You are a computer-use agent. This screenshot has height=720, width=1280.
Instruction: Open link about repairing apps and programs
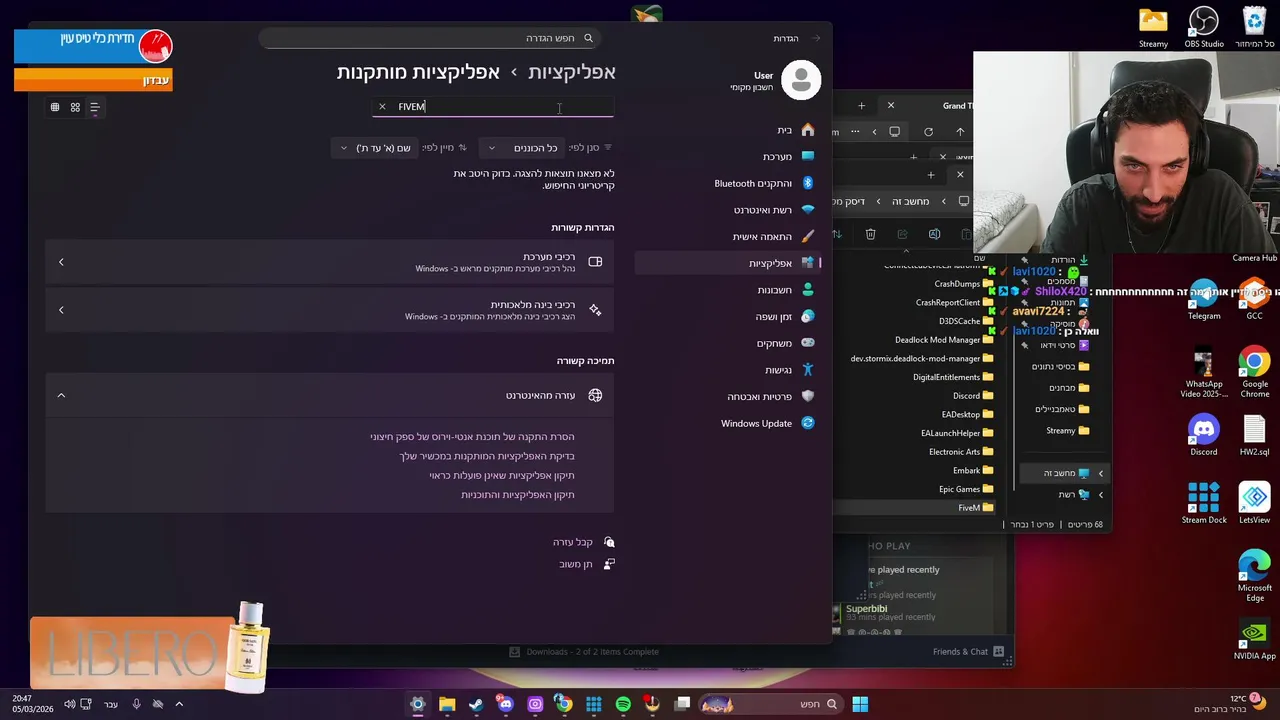518,495
